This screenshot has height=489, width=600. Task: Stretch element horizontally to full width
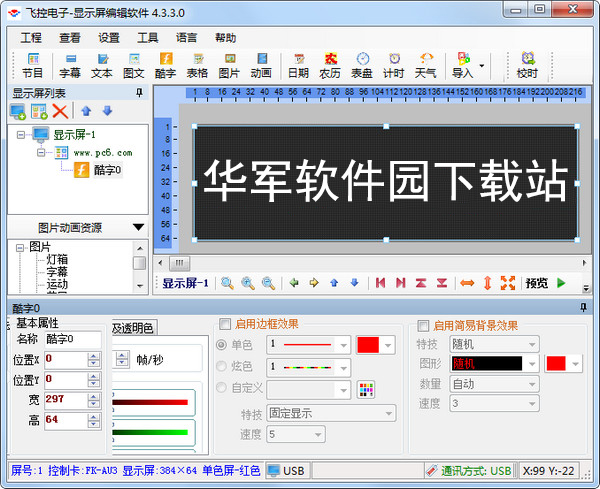click(x=467, y=283)
